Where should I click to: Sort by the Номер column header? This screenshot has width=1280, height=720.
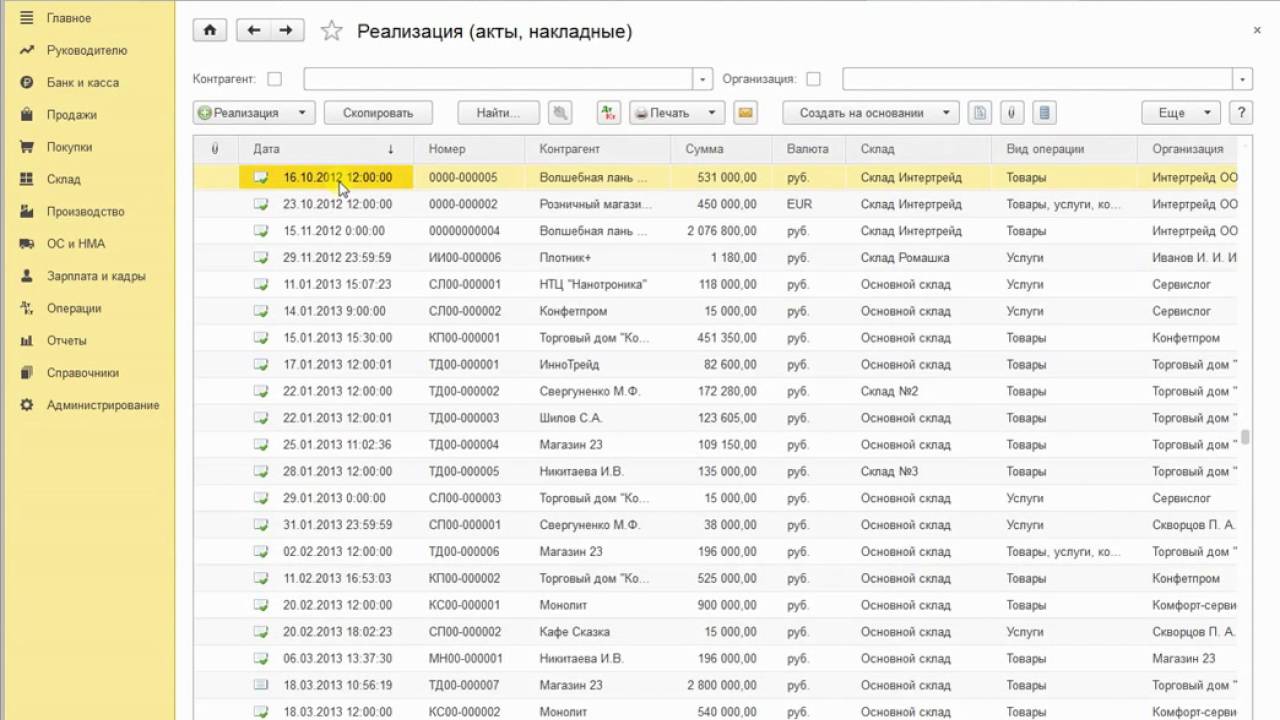[469, 149]
